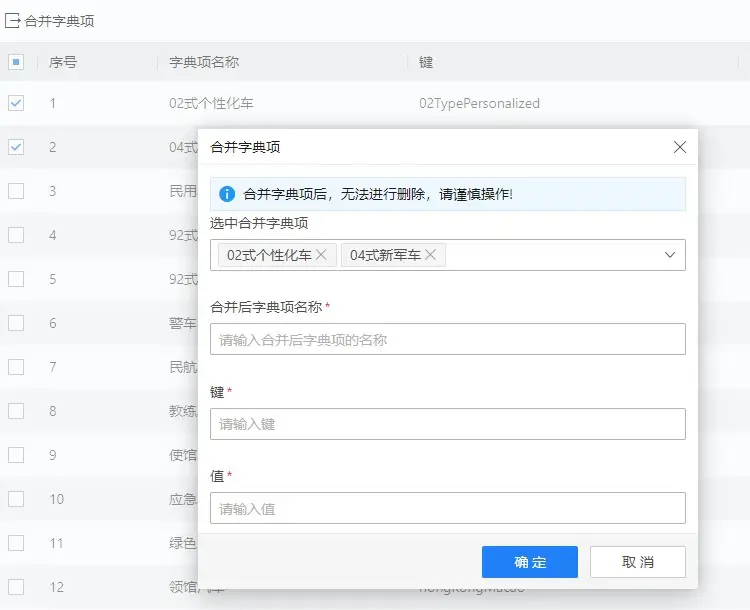
Task: Check the row 3 checkbox
Action: pyautogui.click(x=16, y=191)
